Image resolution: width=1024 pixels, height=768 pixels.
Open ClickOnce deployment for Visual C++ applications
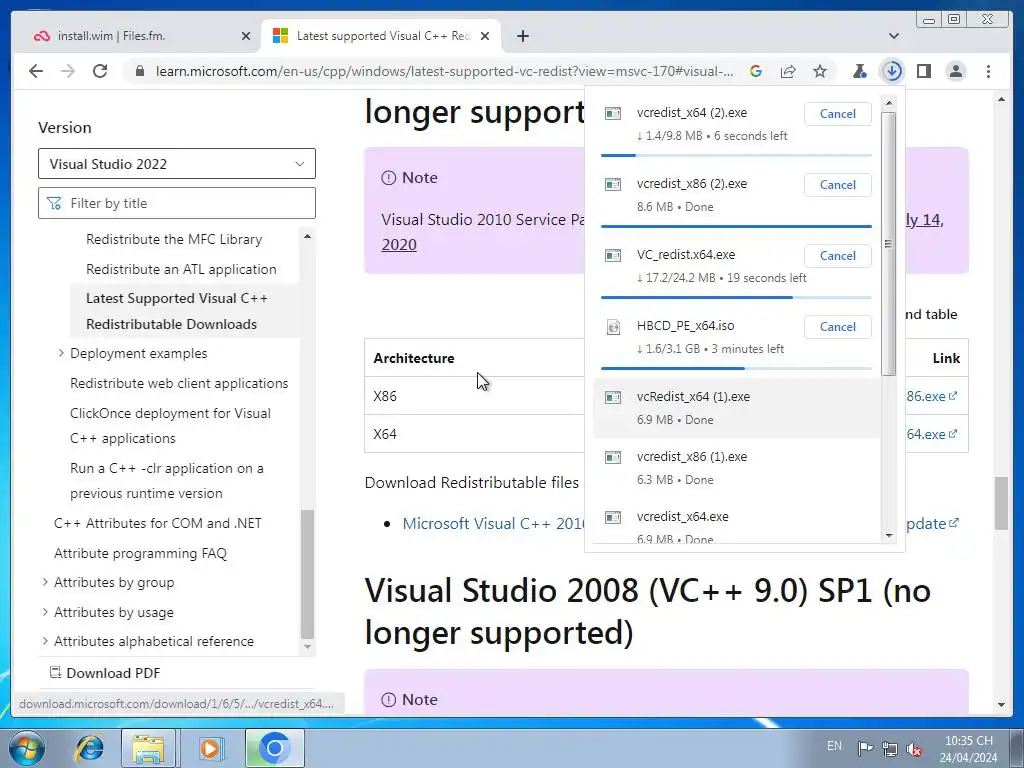click(x=170, y=426)
